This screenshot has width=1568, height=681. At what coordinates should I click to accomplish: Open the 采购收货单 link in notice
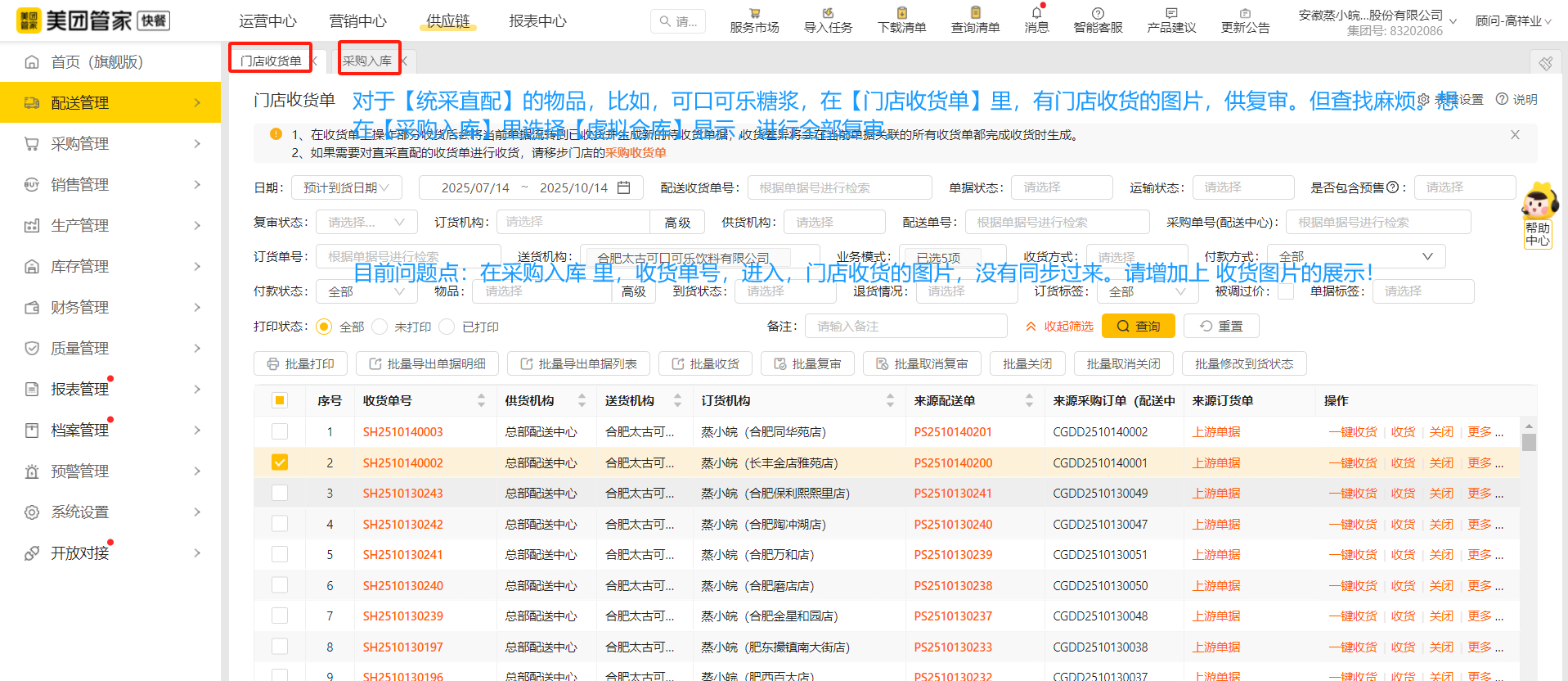(636, 153)
